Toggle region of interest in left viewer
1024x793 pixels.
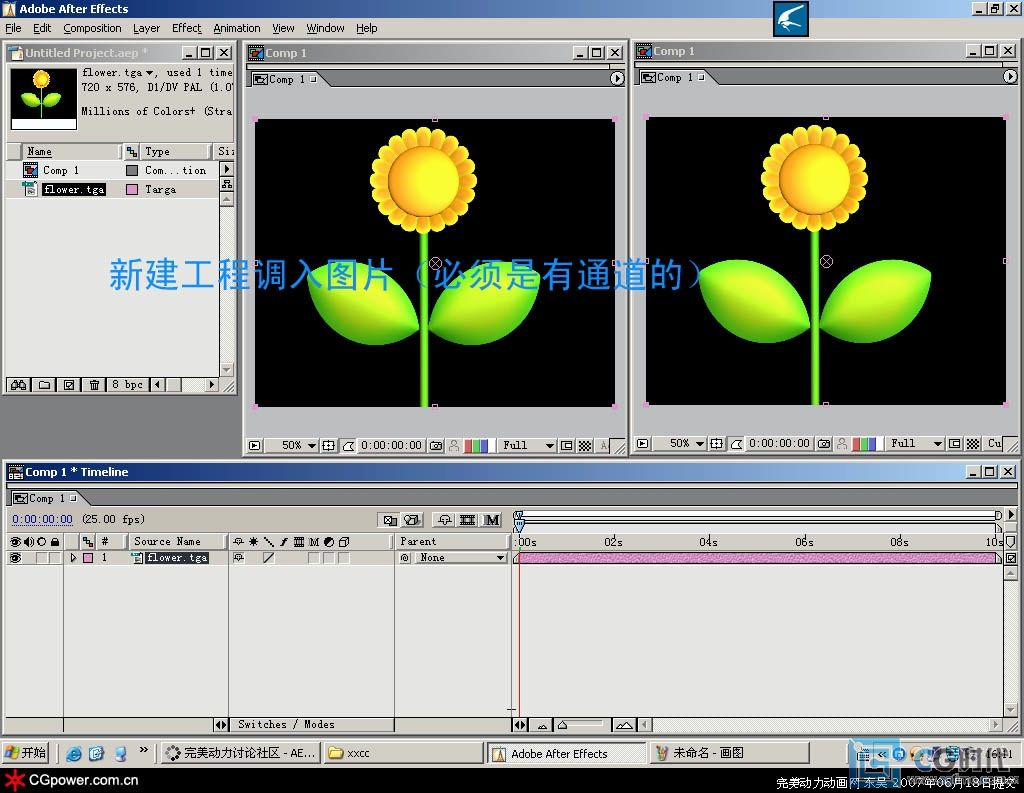[567, 446]
